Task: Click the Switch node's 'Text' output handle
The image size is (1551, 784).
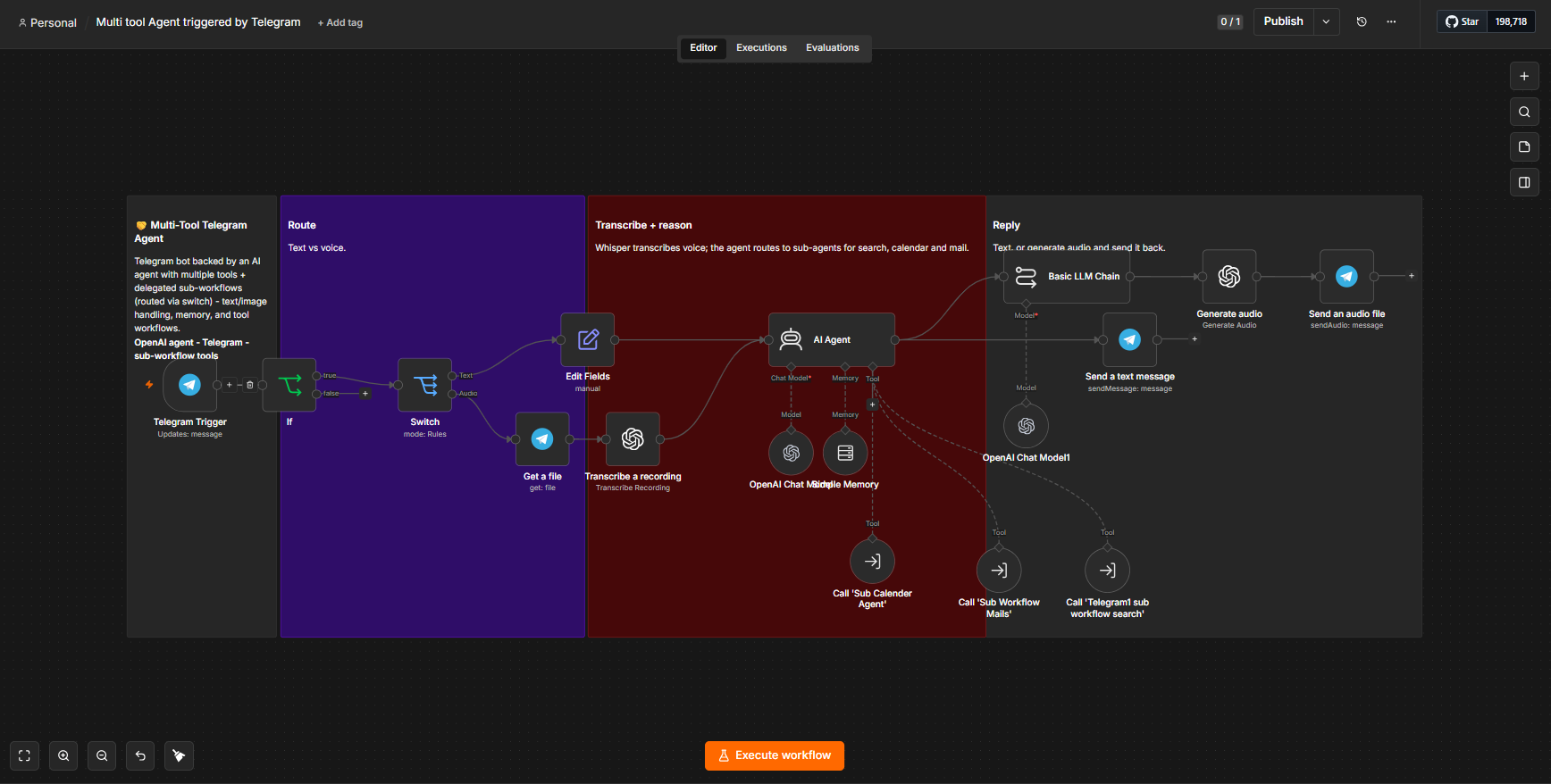Action: (x=452, y=376)
